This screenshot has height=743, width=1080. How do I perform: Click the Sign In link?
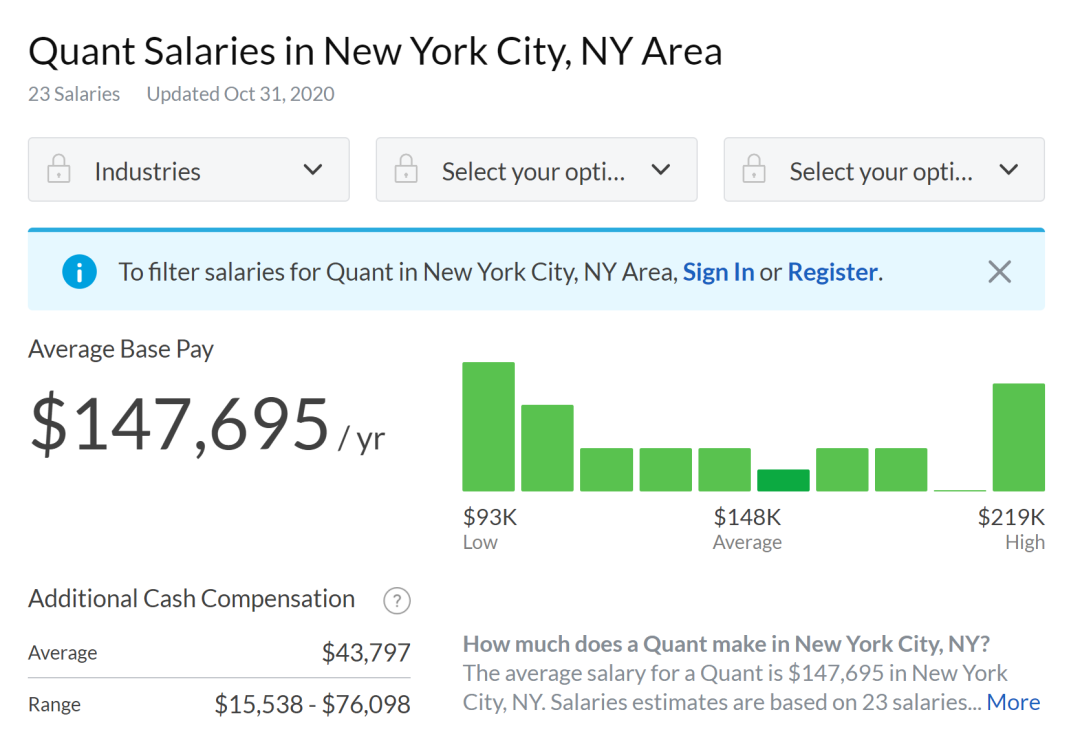[718, 272]
